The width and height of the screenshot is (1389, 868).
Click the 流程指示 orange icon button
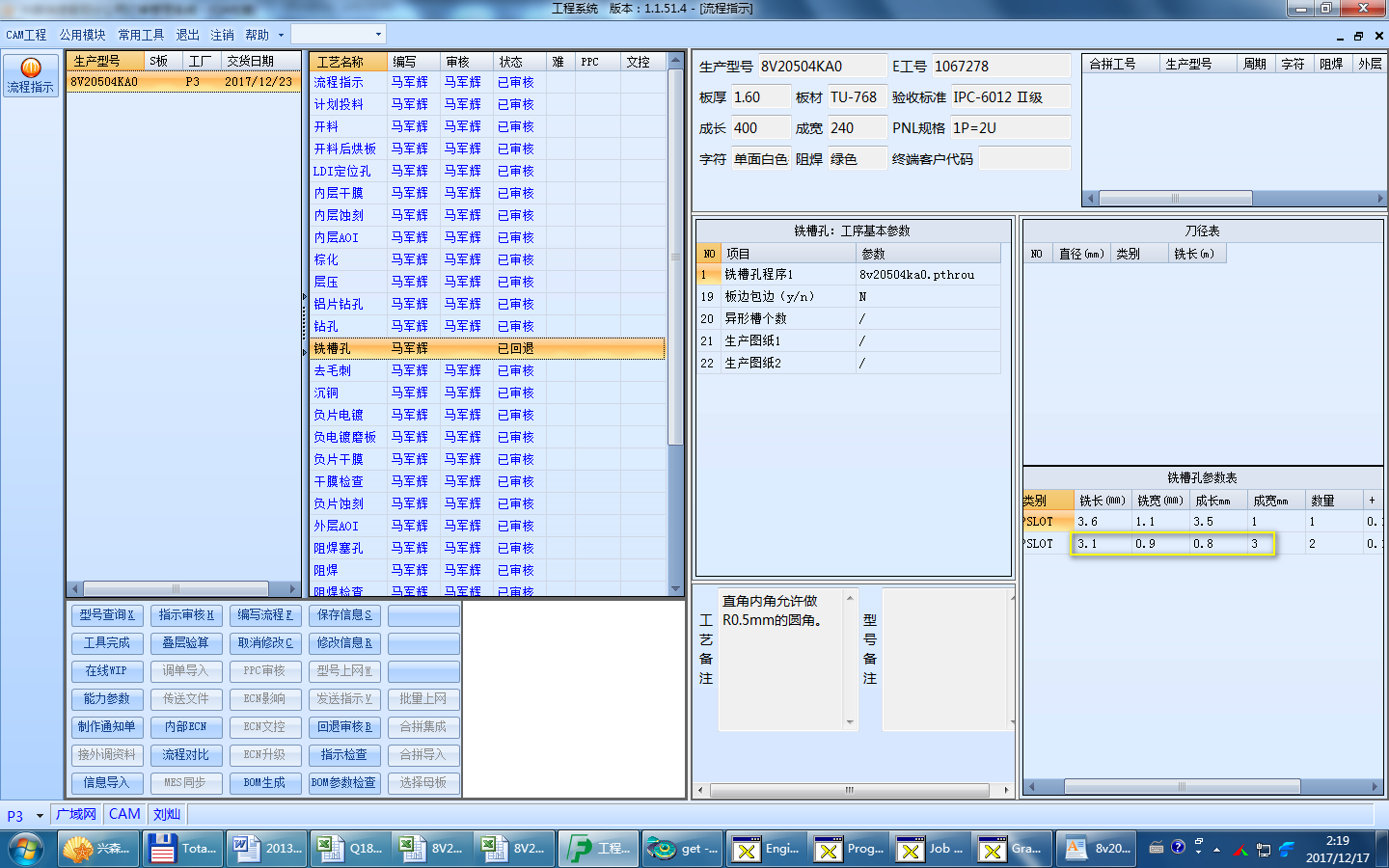(x=31, y=75)
